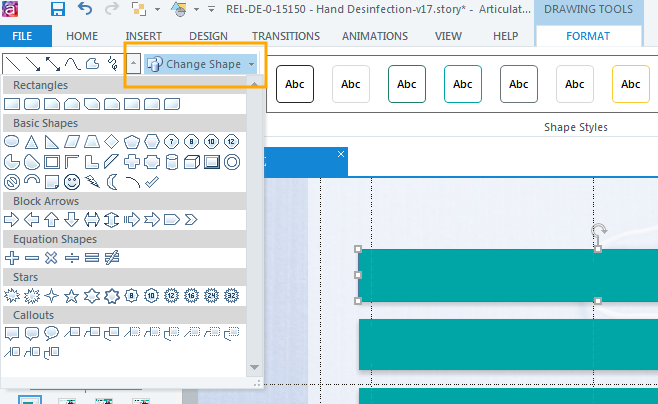This screenshot has height=404, width=658.
Task: Pick the cube shape
Action: [x=192, y=162]
